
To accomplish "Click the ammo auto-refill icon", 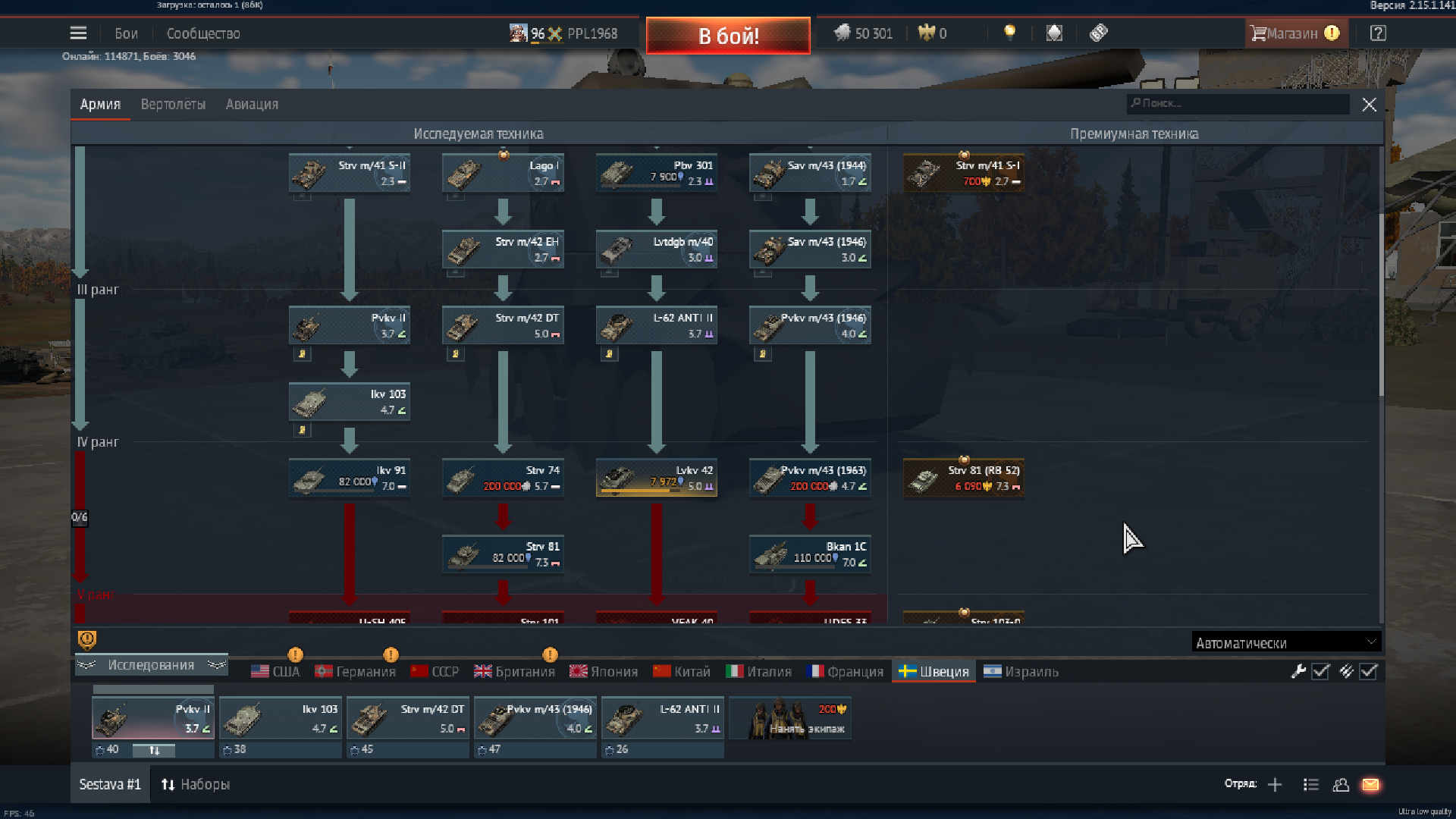I will click(1346, 671).
